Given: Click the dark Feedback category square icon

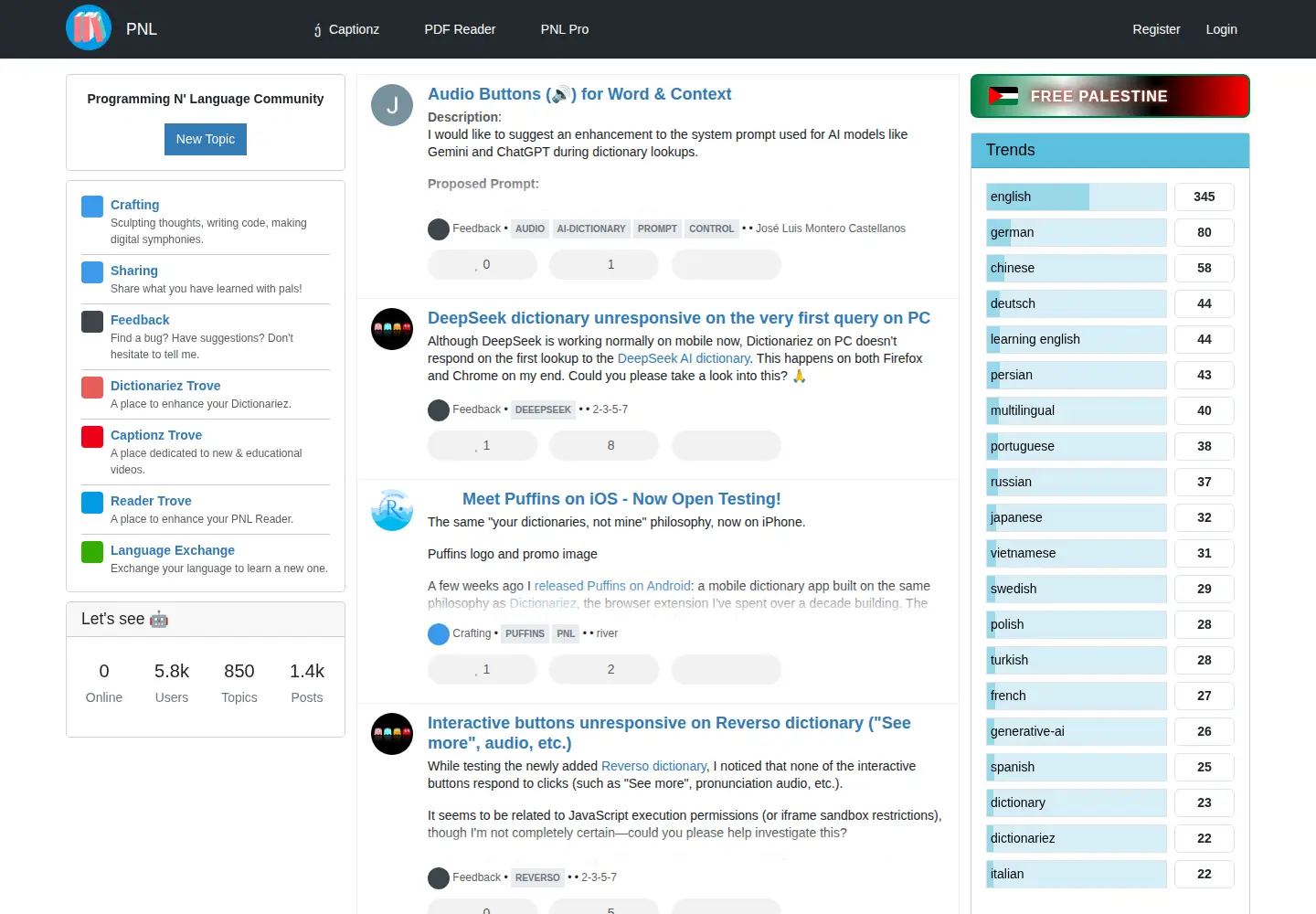Looking at the screenshot, I should pos(92,322).
